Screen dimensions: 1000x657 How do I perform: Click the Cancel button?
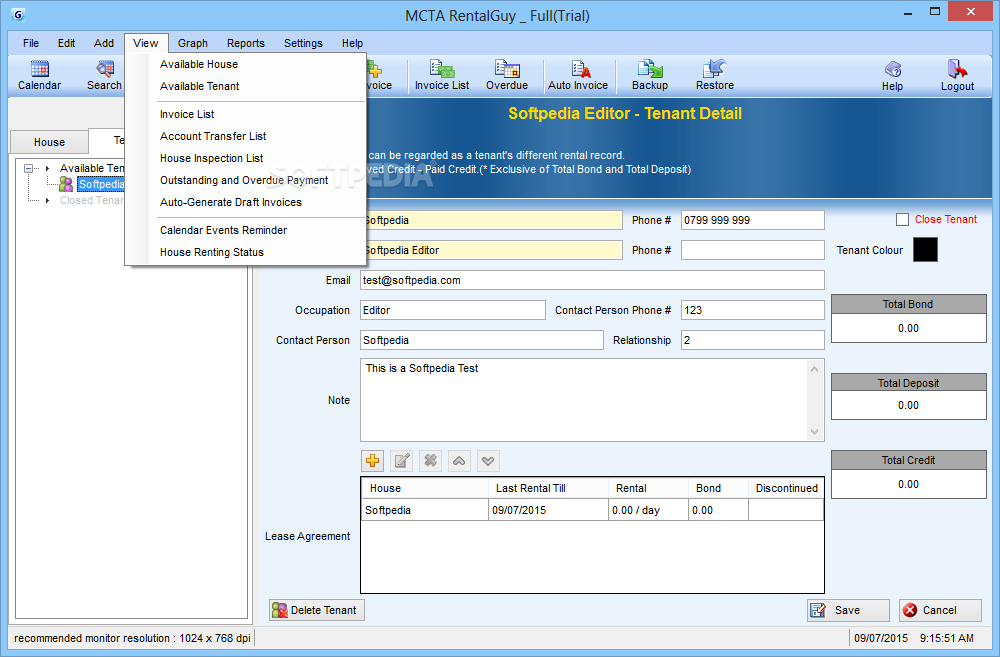pos(940,610)
